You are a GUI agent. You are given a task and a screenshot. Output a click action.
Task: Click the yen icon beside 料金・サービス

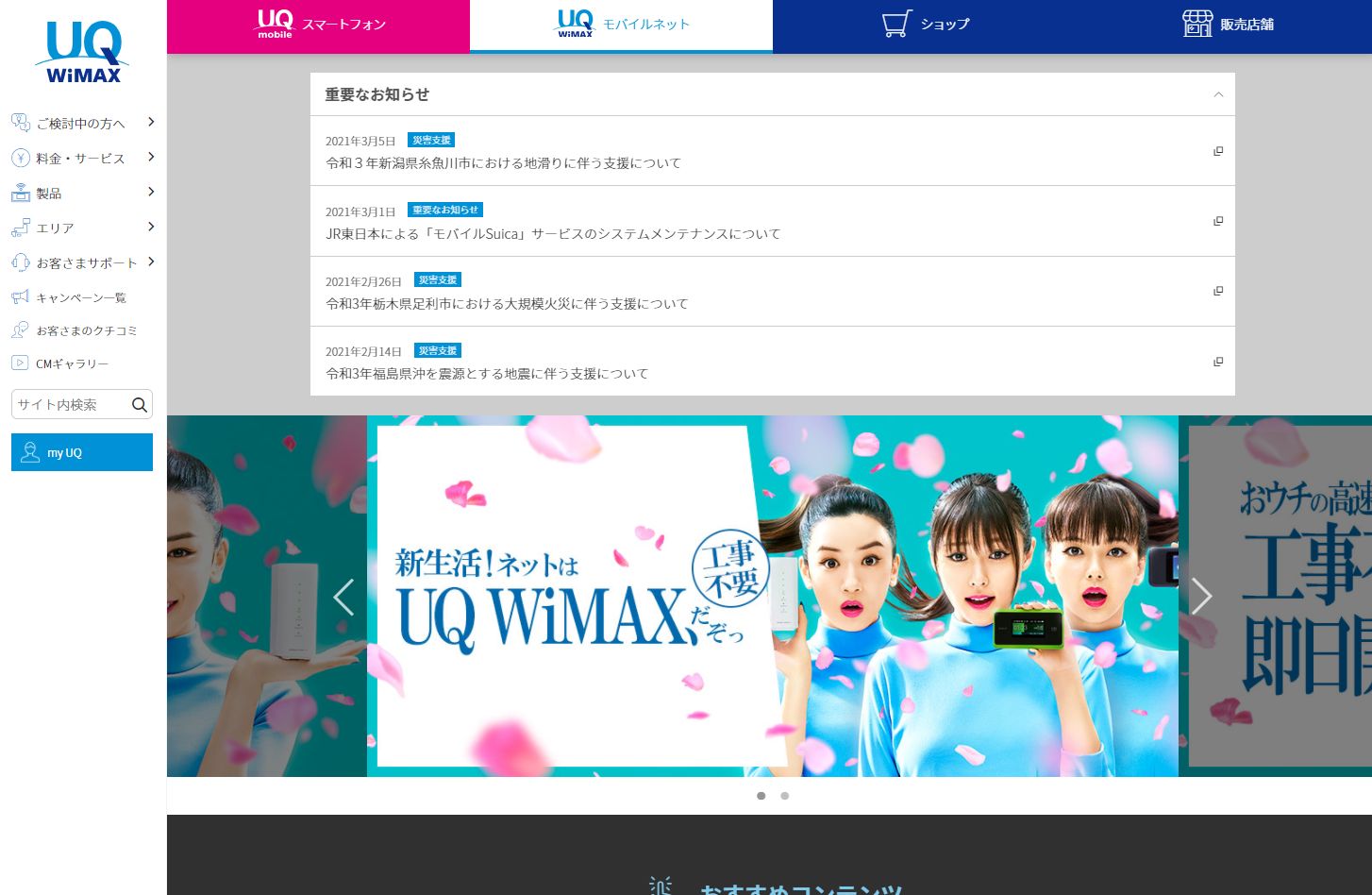(21, 158)
